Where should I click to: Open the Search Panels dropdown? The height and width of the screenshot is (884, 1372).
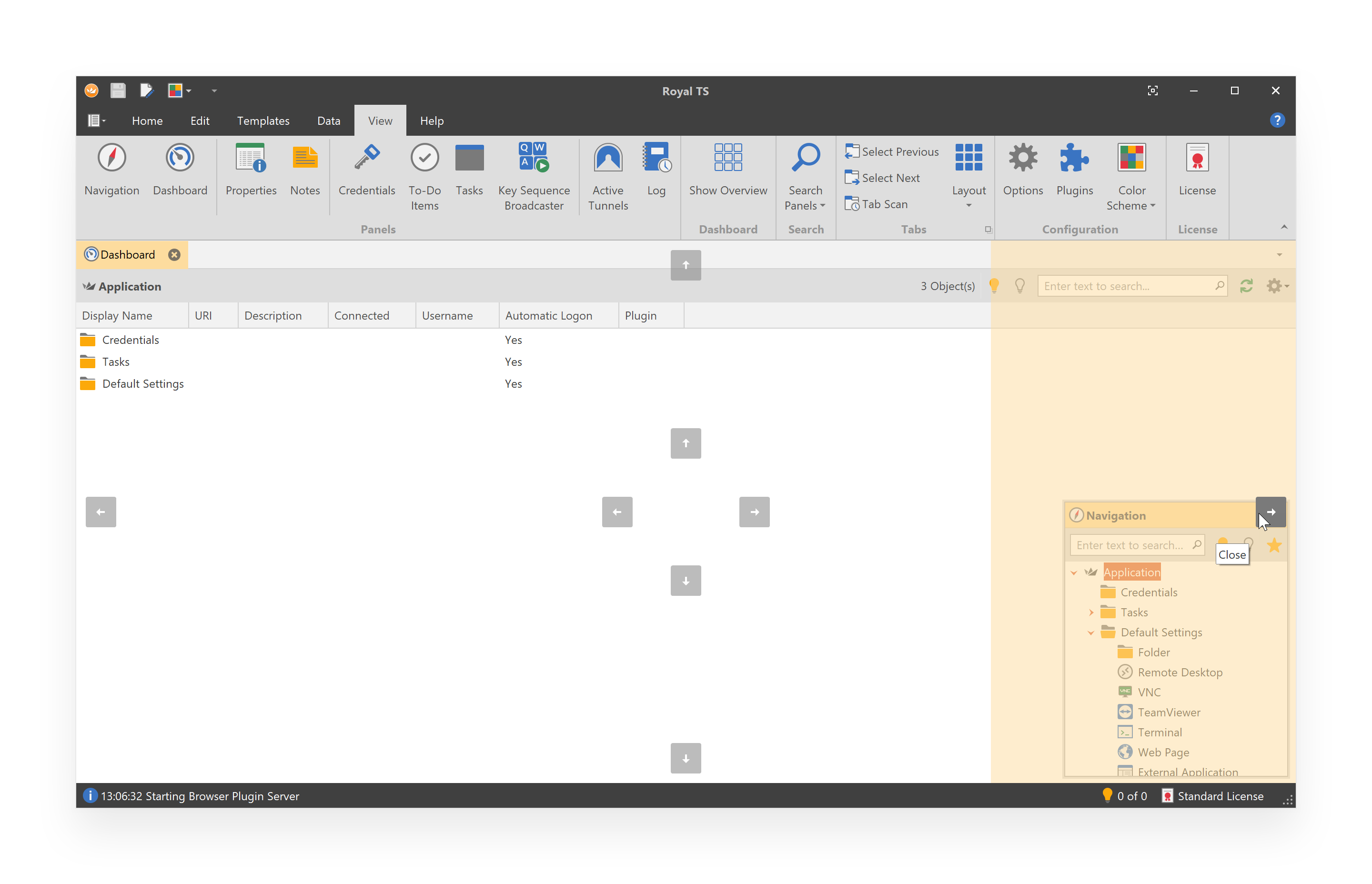coord(805,177)
